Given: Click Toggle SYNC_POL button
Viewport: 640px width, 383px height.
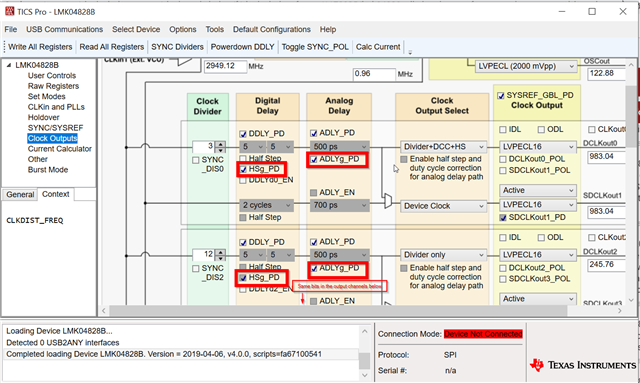Looking at the screenshot, I should [x=315, y=47].
